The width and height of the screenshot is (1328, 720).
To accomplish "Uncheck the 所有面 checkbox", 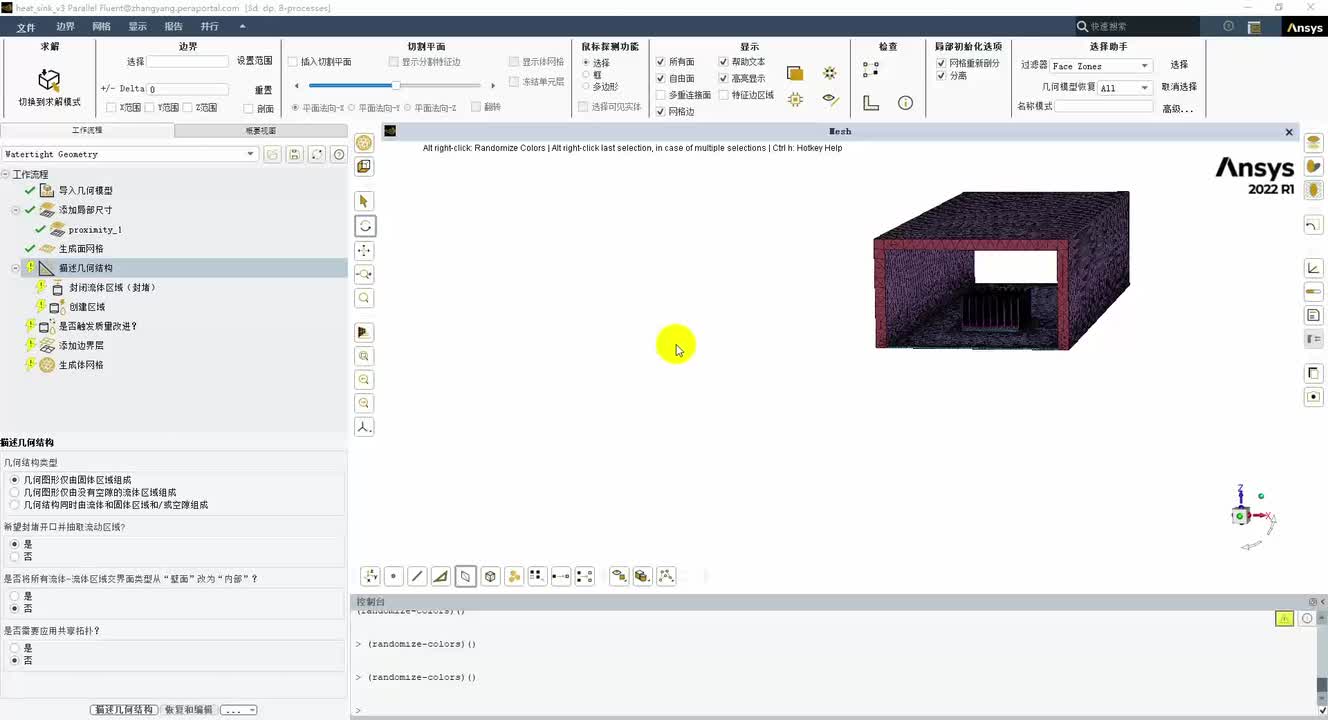I will point(660,62).
